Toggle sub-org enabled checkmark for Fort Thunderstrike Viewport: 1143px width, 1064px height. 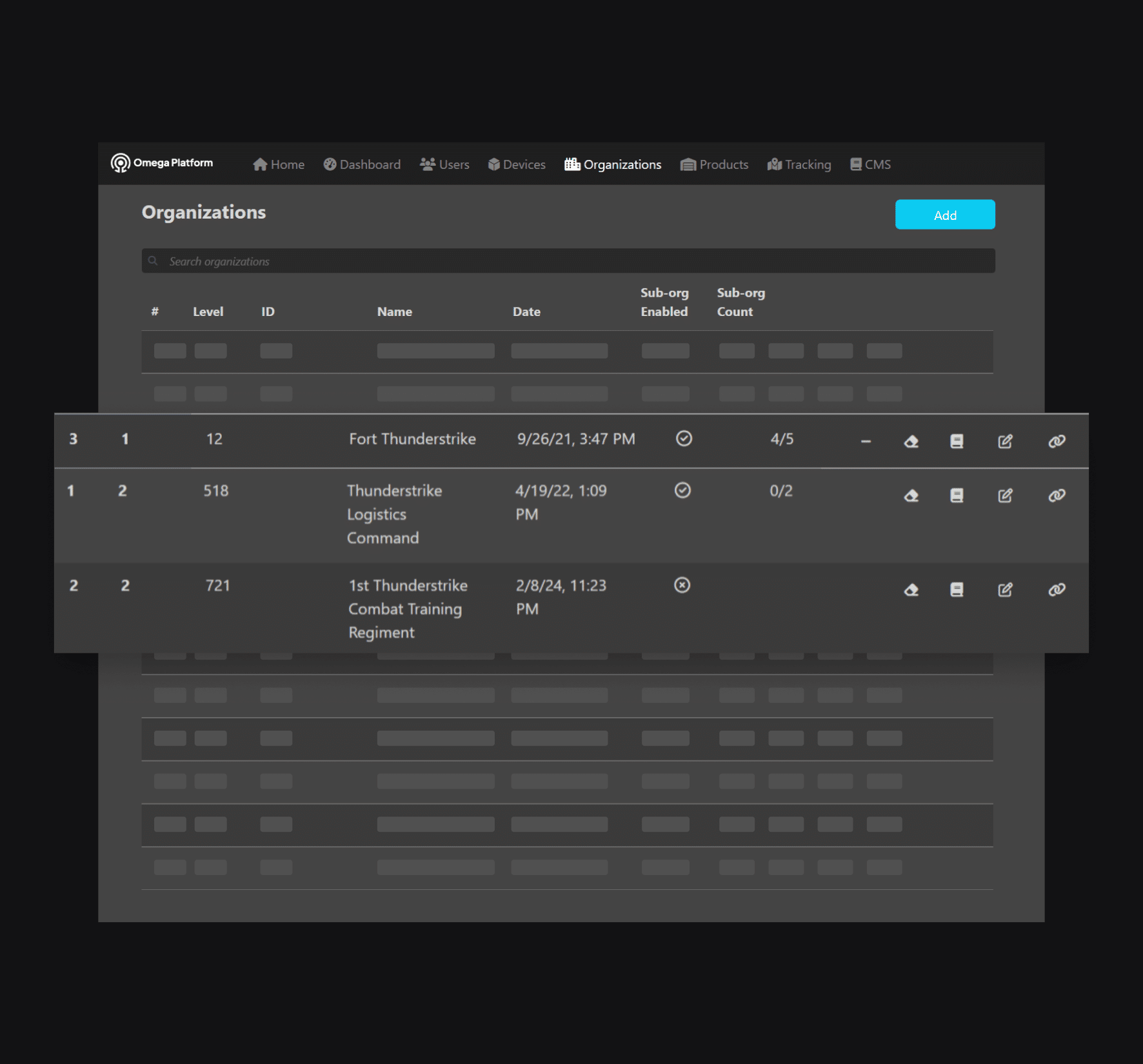[x=684, y=438]
